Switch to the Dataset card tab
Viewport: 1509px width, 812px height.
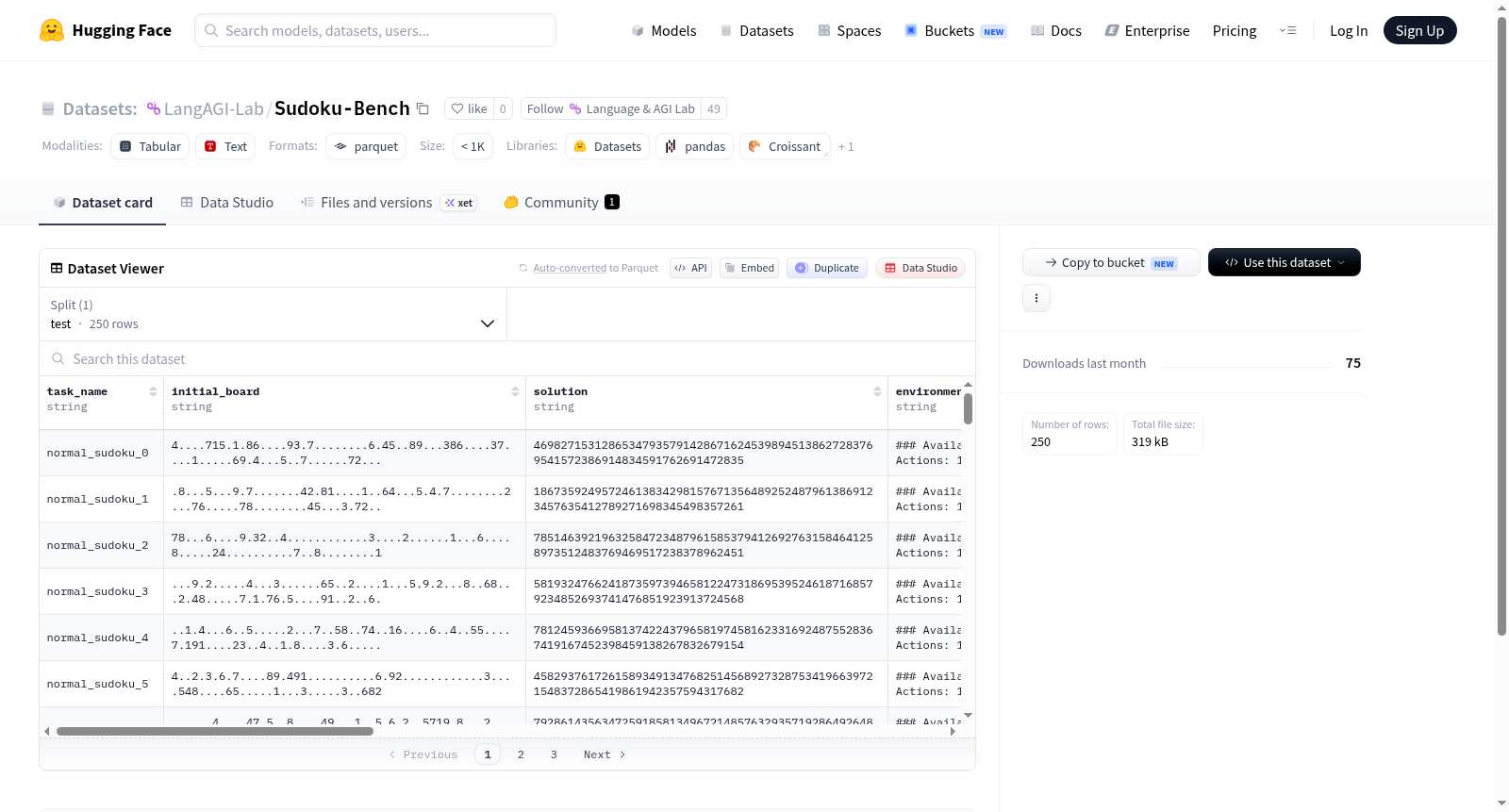click(103, 203)
